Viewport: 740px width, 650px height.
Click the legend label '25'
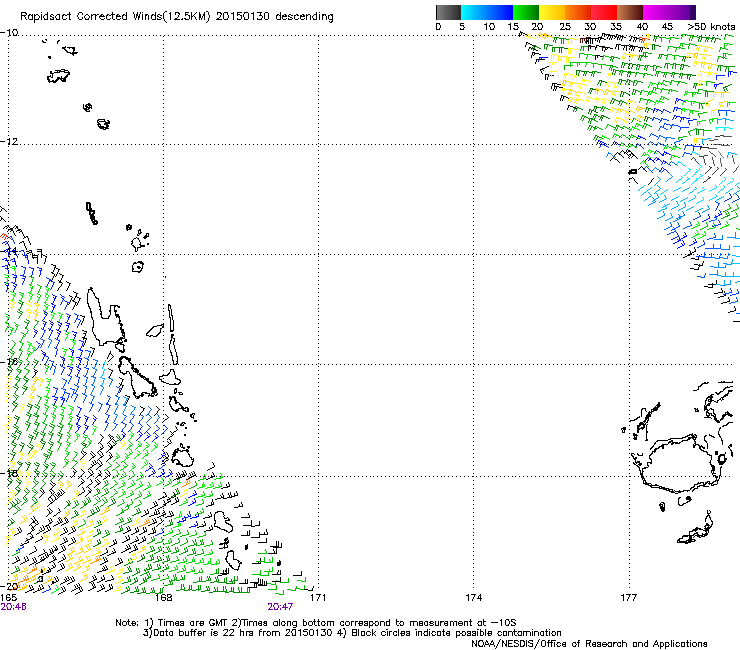click(x=565, y=27)
